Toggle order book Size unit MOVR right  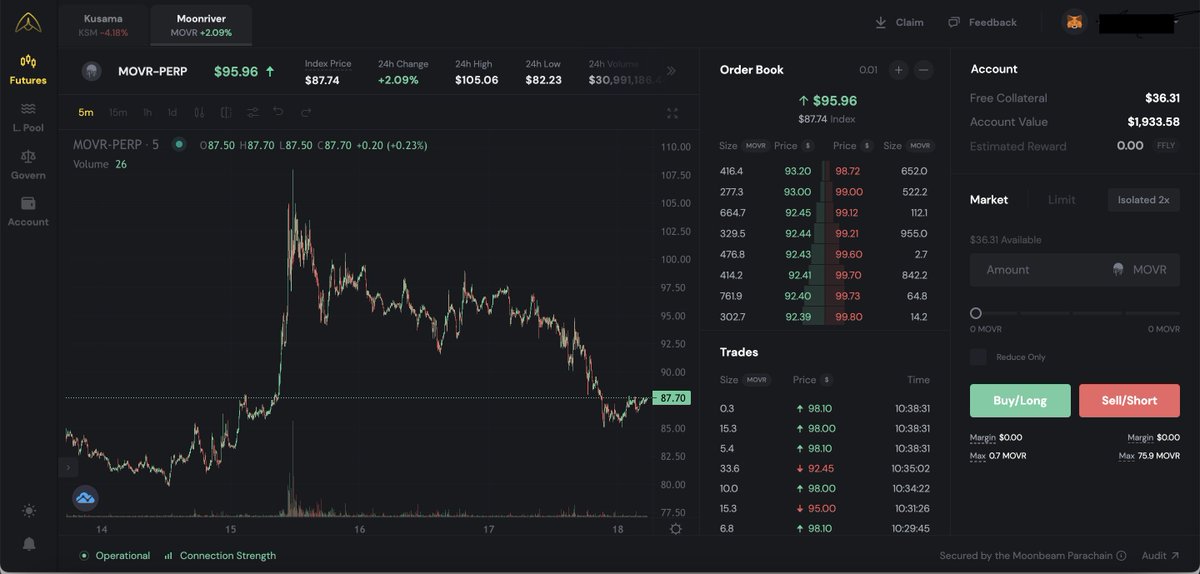click(920, 146)
